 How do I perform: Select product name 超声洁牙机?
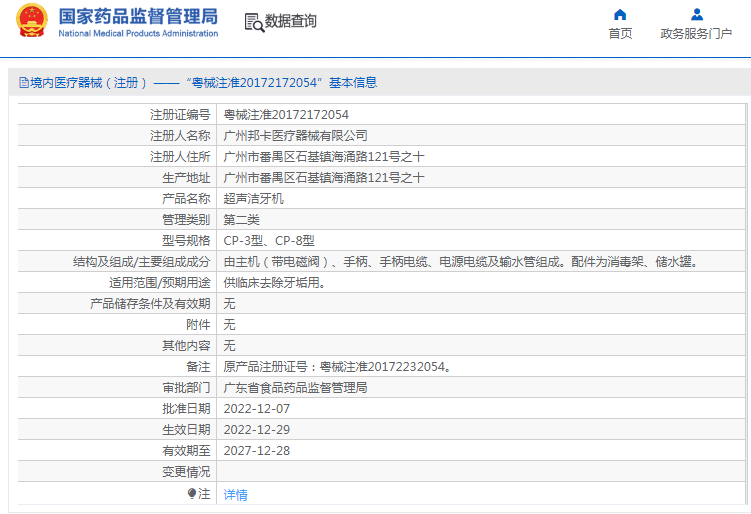(254, 199)
